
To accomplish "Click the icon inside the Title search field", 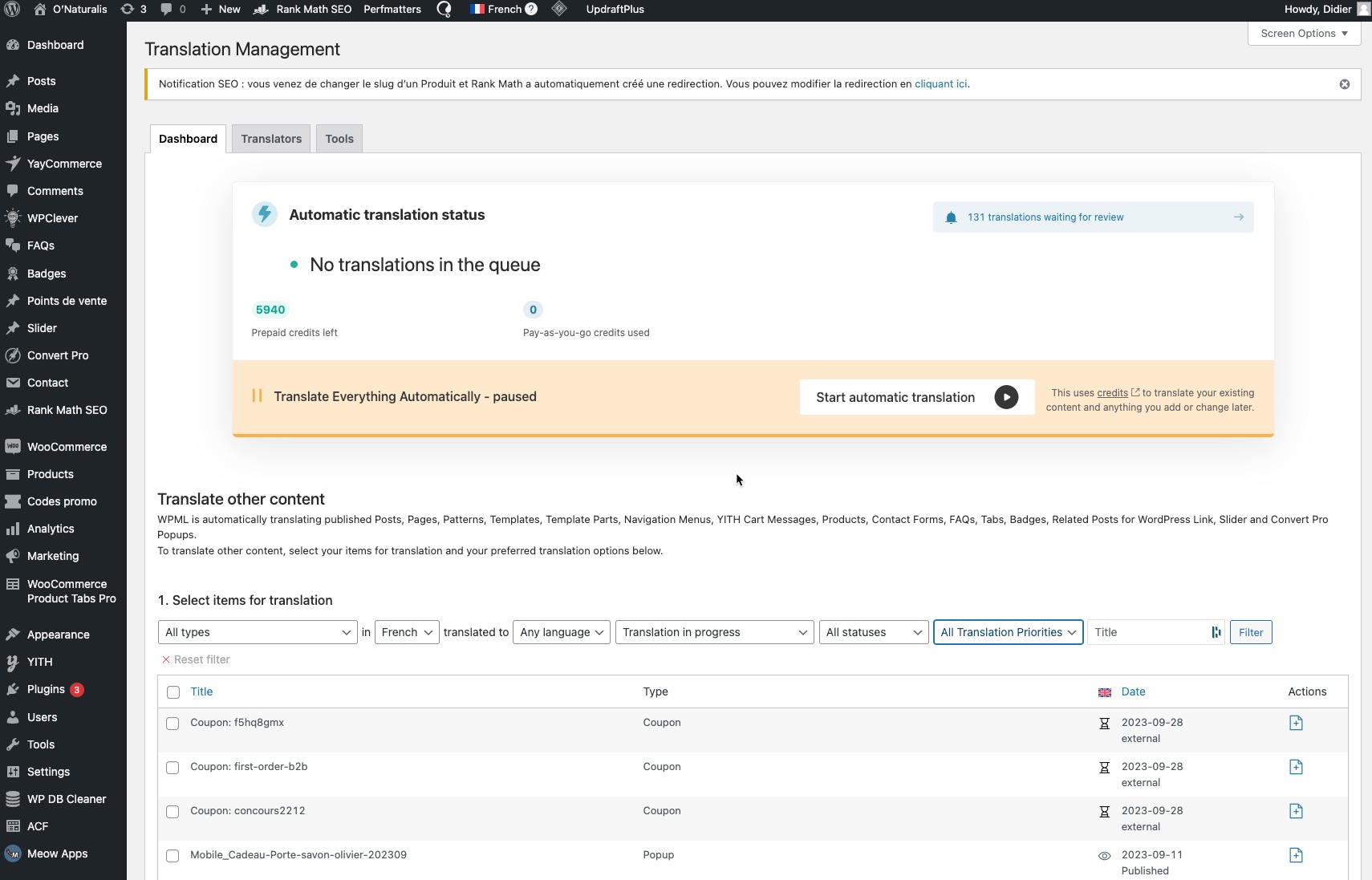I will [x=1216, y=632].
